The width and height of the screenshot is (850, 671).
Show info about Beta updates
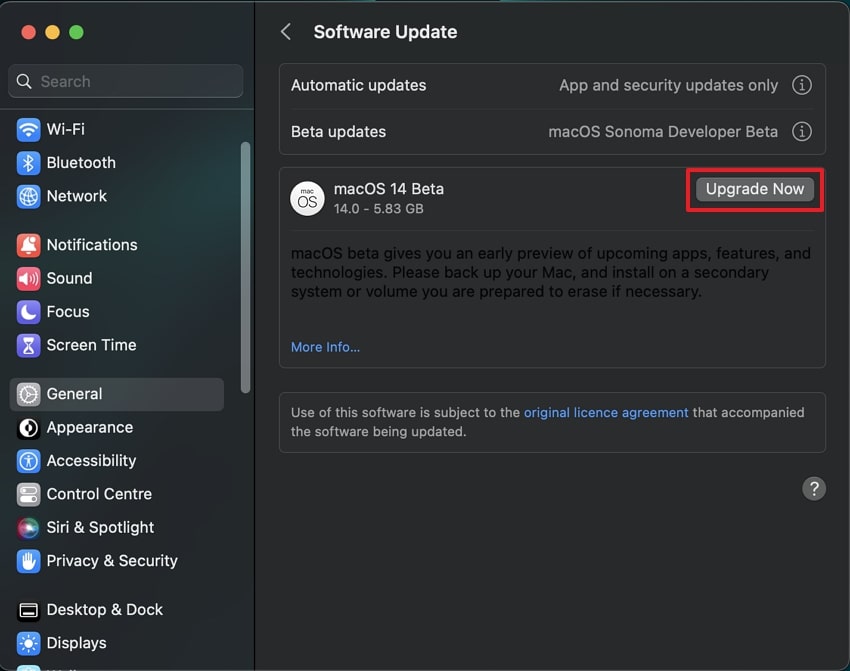click(x=802, y=131)
